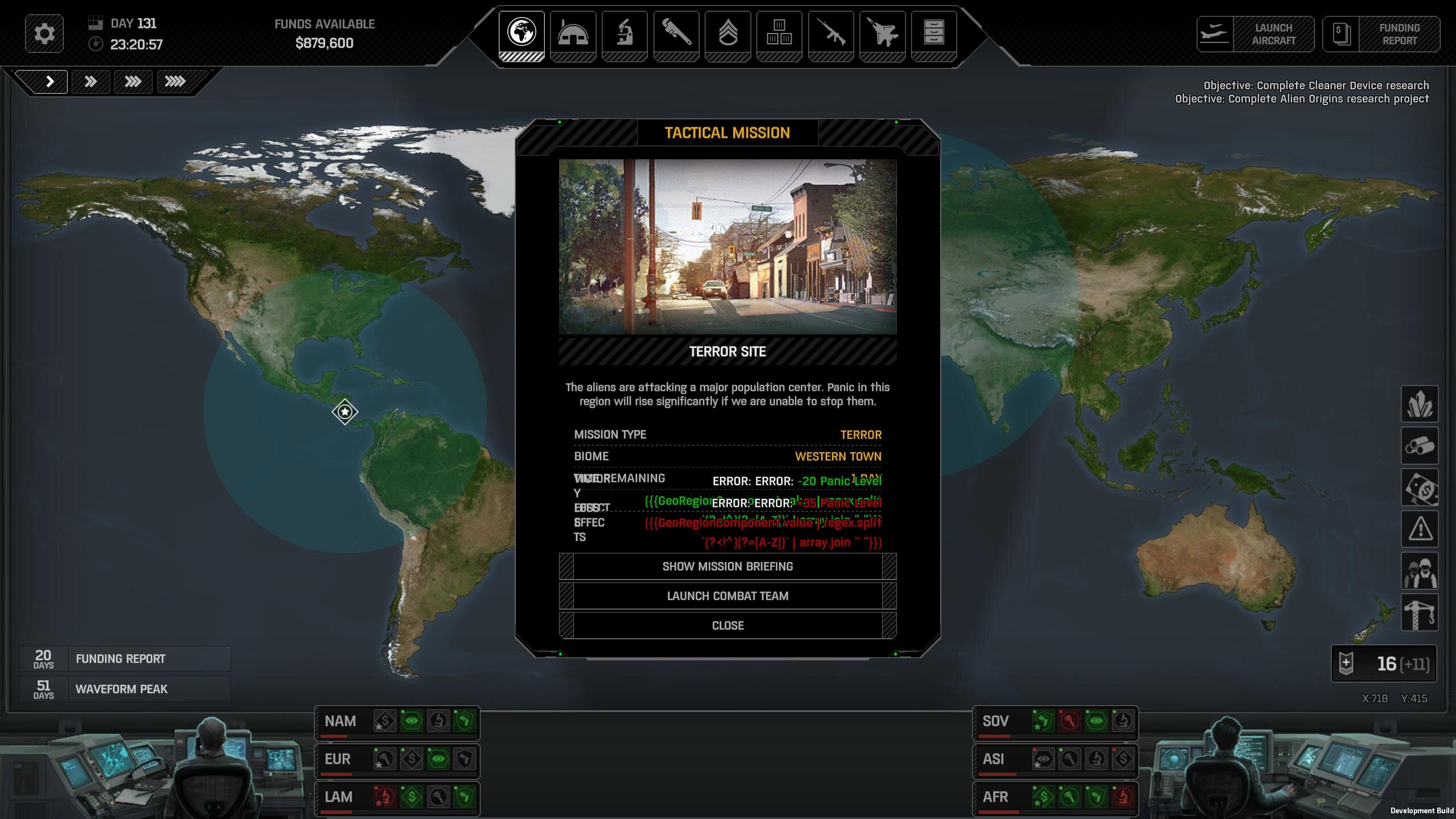Open the Stores crates screen
The height and width of the screenshot is (819, 1456).
coord(779,33)
